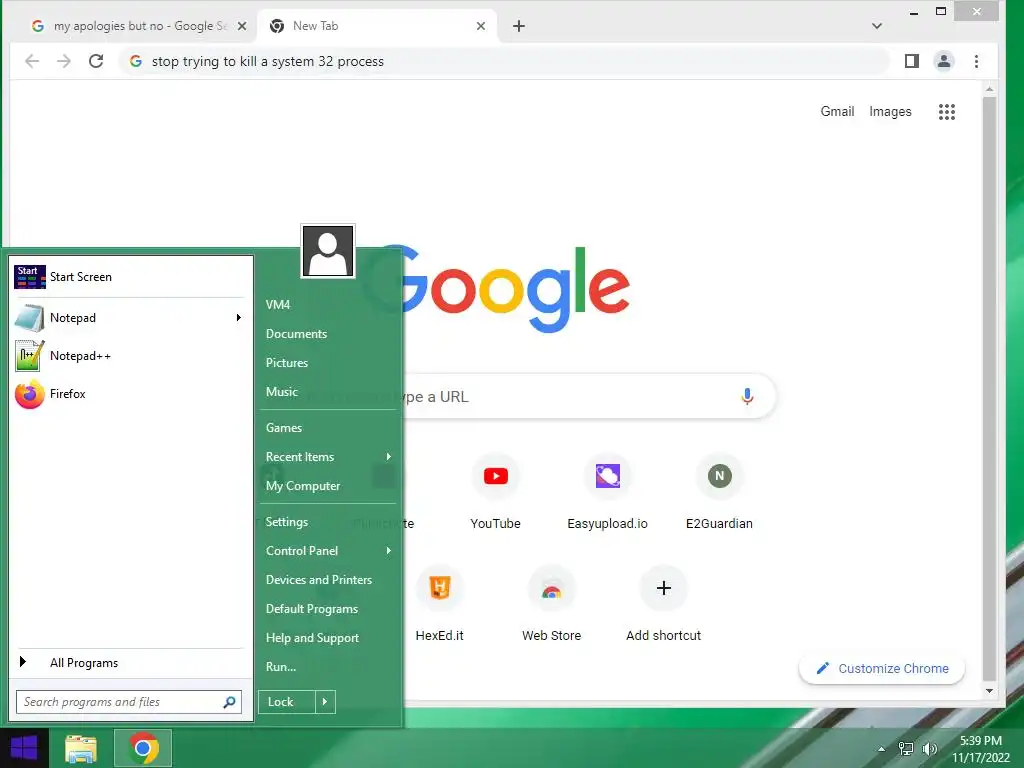Open a new Chrome tab
The width and height of the screenshot is (1024, 768).
tap(519, 26)
